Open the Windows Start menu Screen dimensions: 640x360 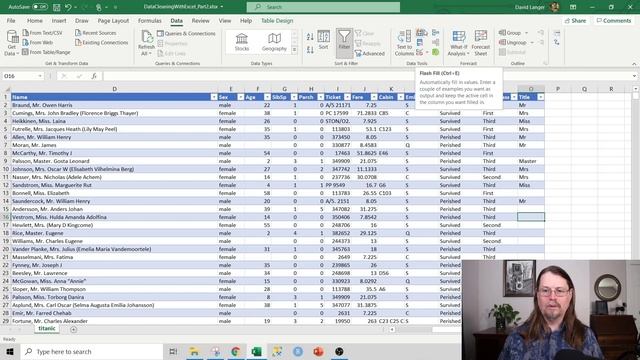[10, 351]
